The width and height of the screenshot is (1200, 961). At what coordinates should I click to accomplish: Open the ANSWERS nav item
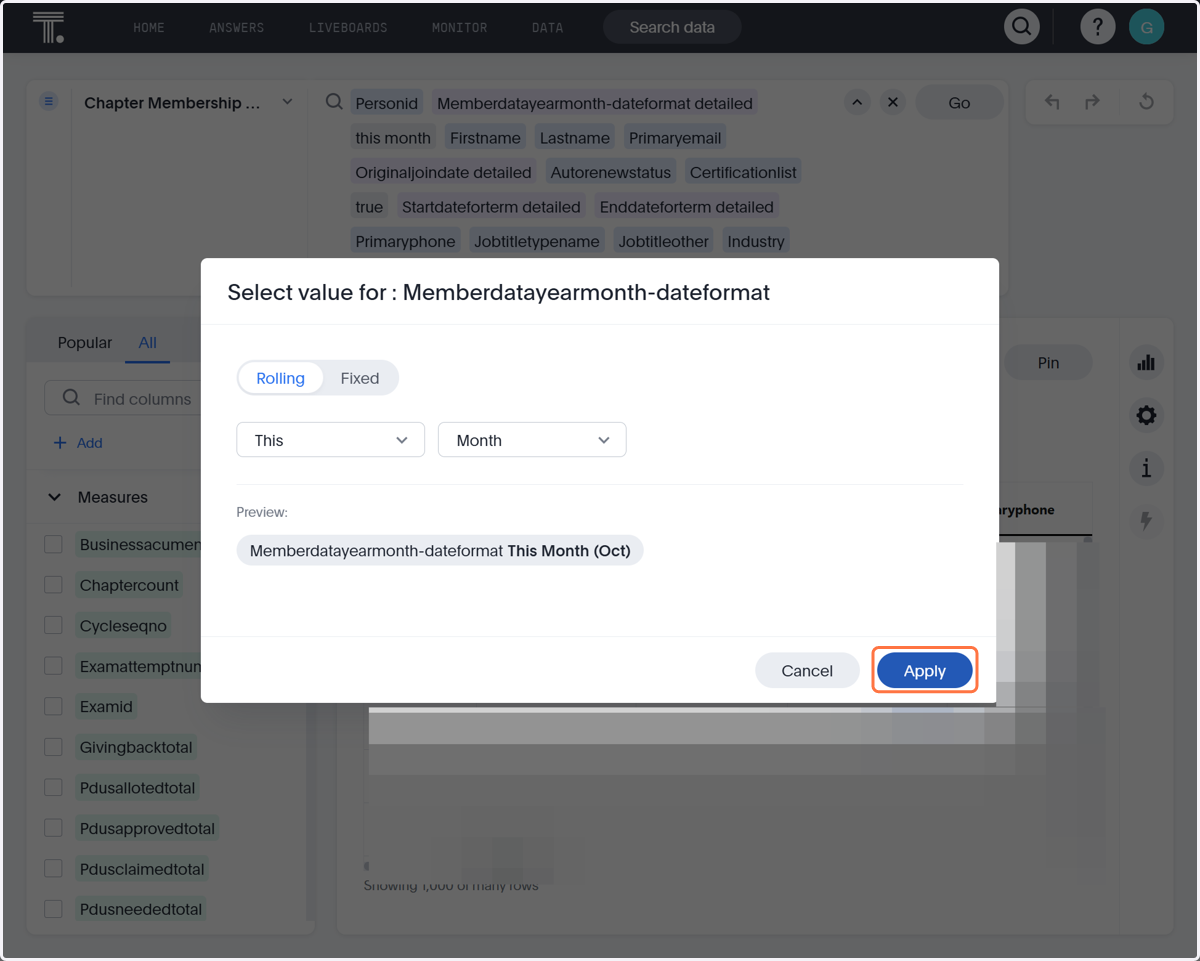pos(236,27)
